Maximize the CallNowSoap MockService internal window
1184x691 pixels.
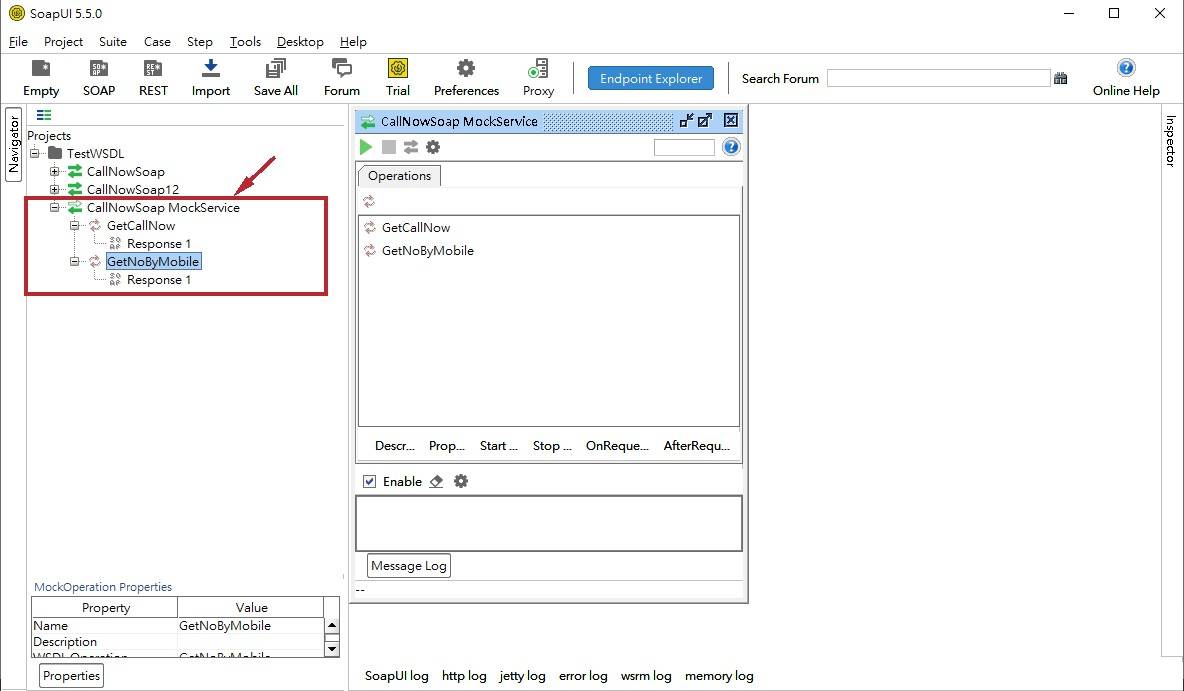tap(705, 121)
